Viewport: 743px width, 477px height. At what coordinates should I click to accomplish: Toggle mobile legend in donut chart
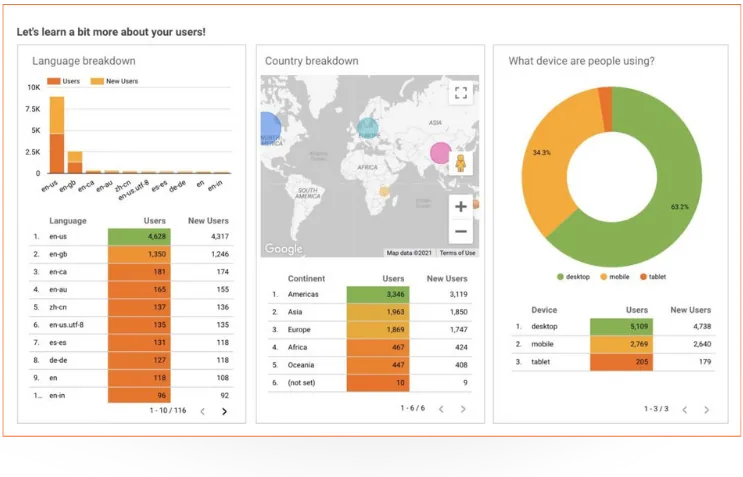pyautogui.click(x=615, y=277)
